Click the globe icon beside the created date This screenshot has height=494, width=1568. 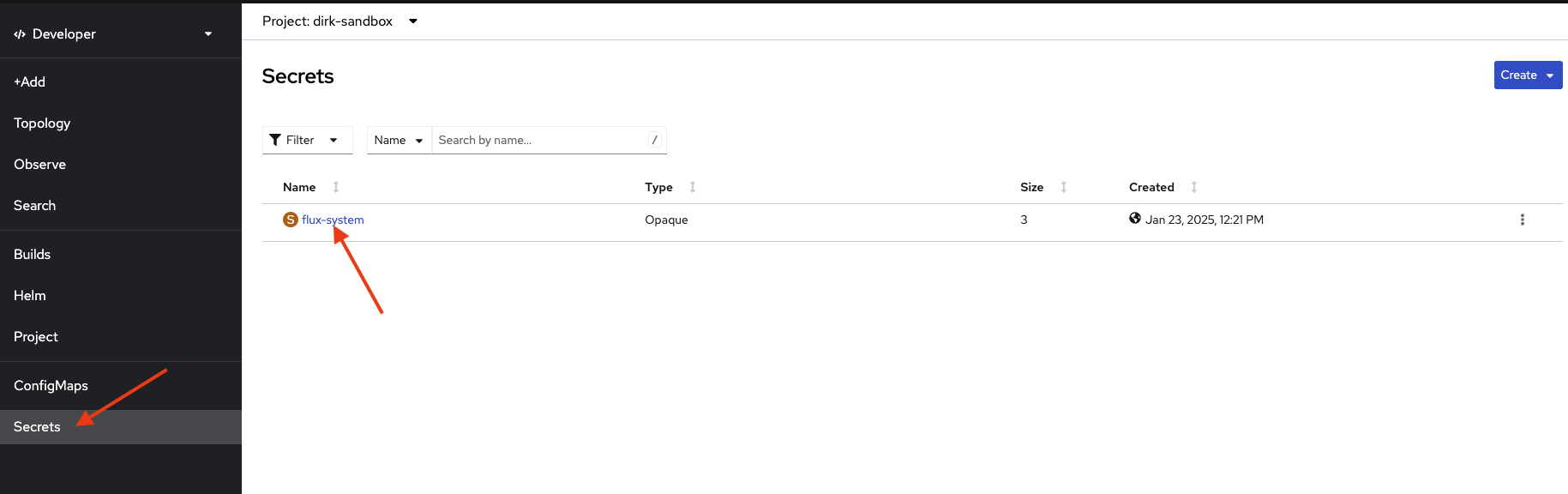coord(1135,219)
